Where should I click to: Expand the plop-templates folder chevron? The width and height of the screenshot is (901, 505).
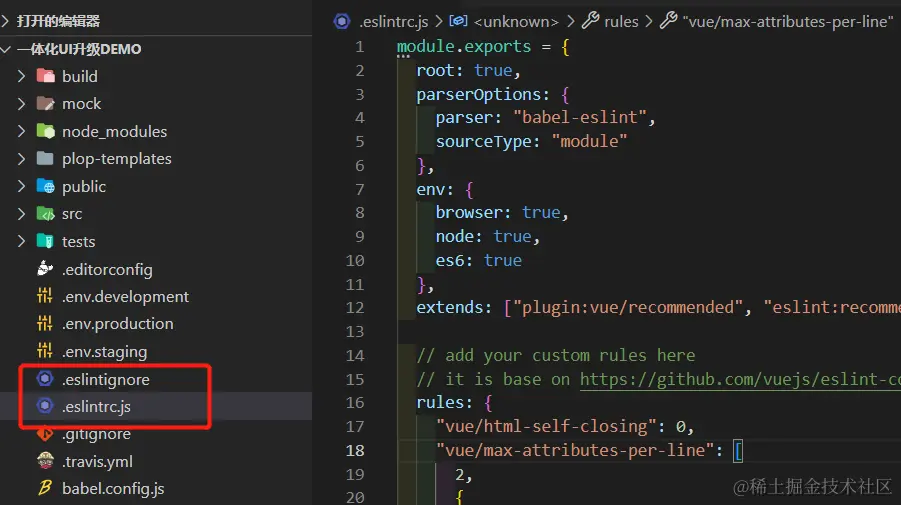(x=21, y=159)
